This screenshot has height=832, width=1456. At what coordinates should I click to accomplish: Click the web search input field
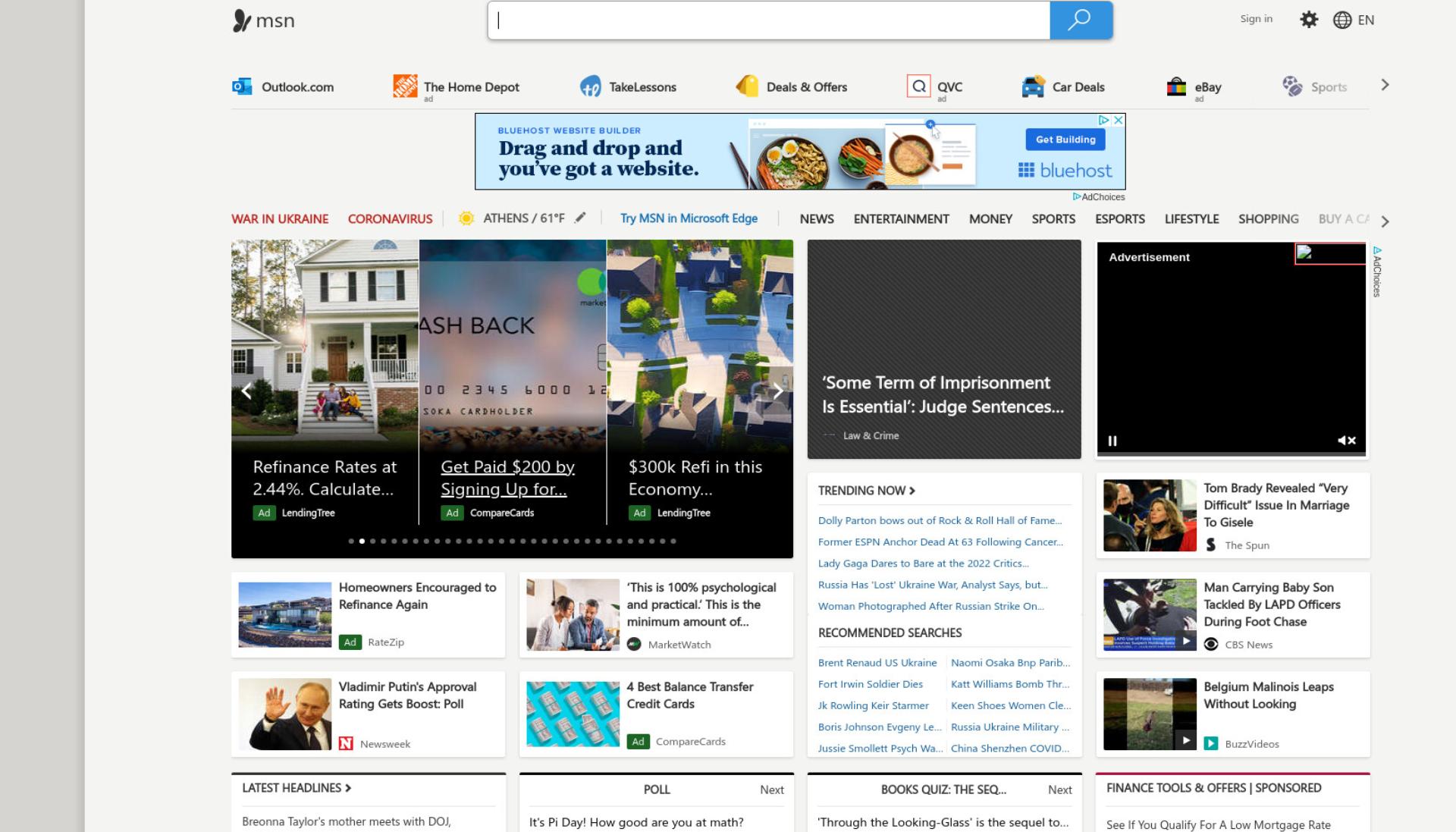[769, 20]
